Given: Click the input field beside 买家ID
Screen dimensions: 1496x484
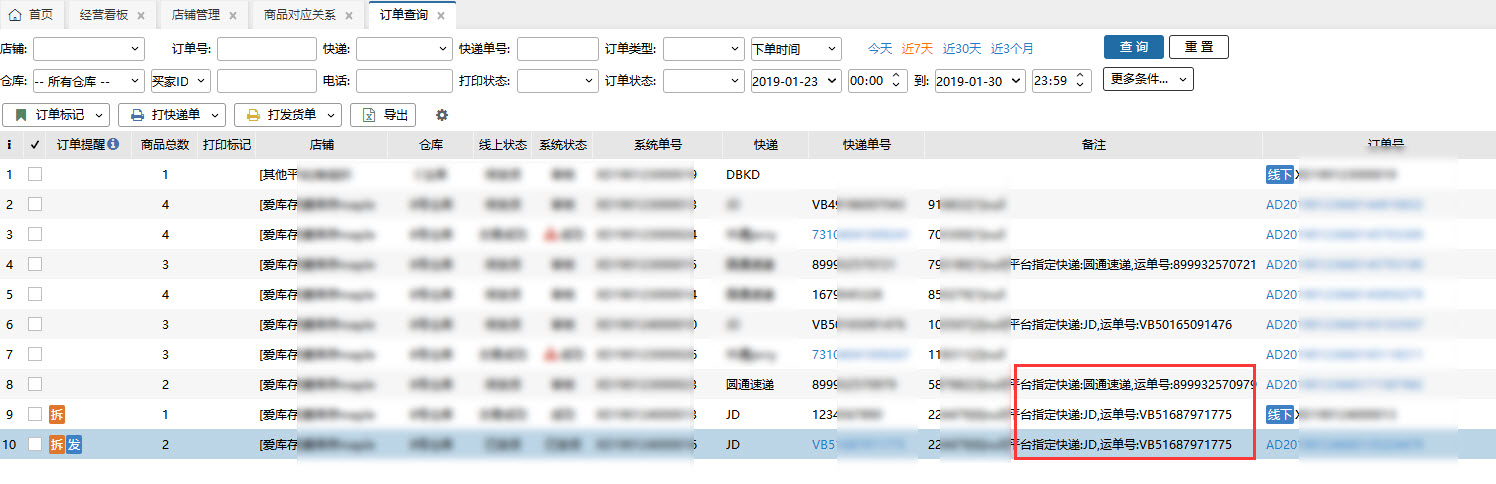Looking at the screenshot, I should pyautogui.click(x=266, y=81).
